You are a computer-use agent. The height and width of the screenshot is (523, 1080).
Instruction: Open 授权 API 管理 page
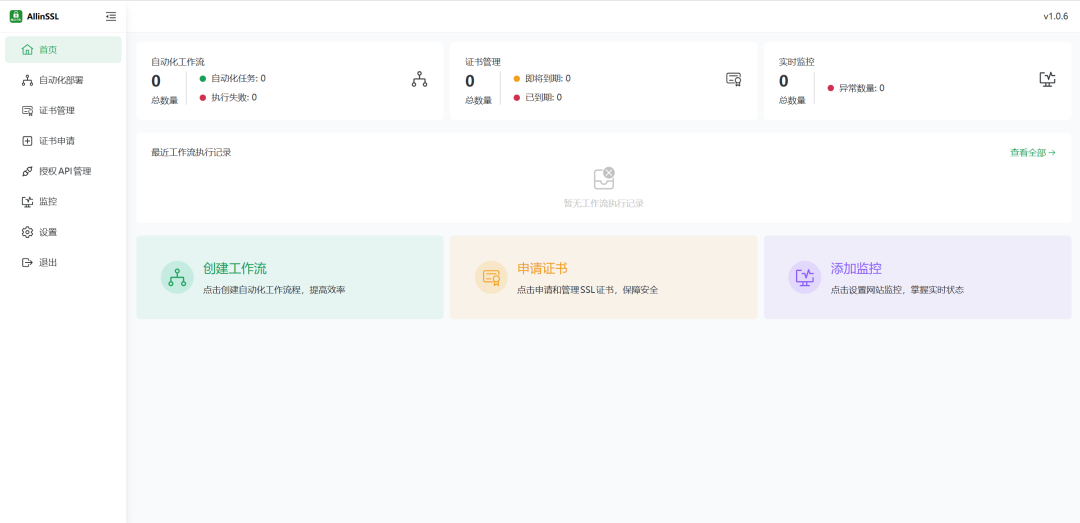pos(63,171)
